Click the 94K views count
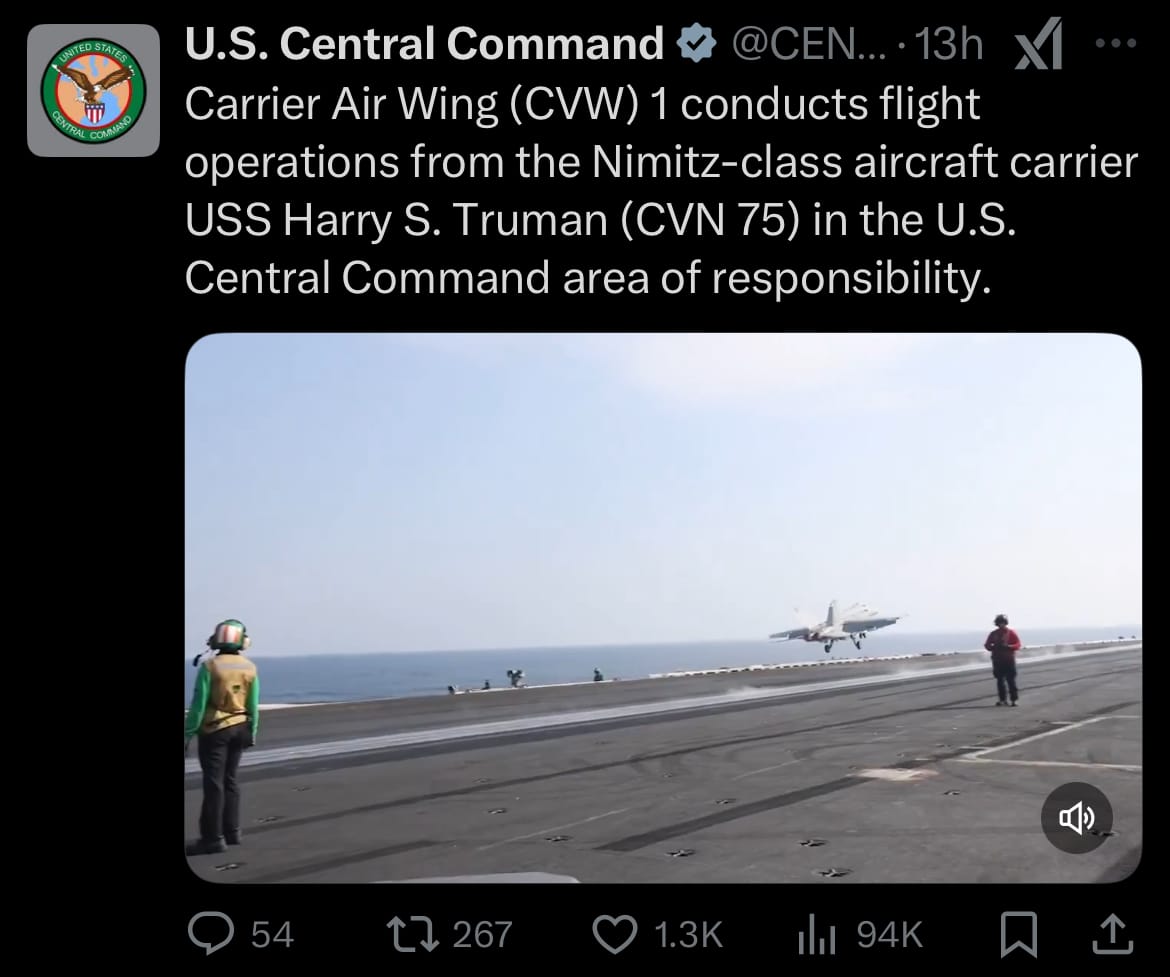1170x977 pixels. 889,934
